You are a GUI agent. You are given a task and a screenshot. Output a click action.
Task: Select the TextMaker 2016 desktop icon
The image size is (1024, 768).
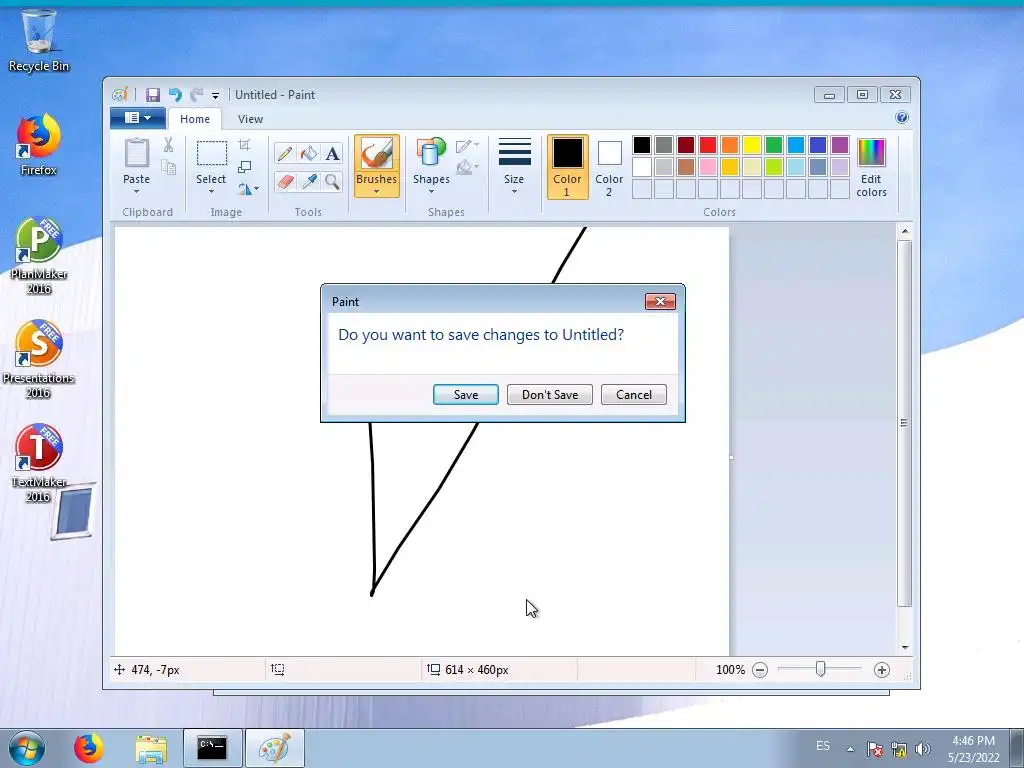[39, 464]
